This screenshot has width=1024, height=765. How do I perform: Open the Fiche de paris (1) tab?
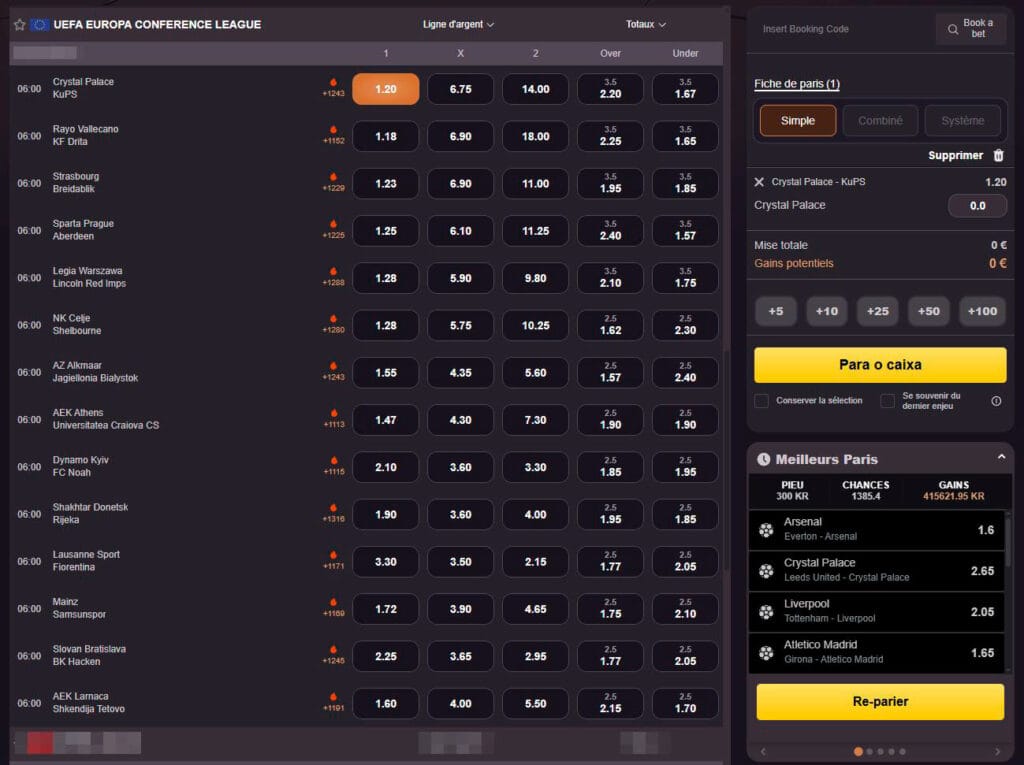pos(797,84)
